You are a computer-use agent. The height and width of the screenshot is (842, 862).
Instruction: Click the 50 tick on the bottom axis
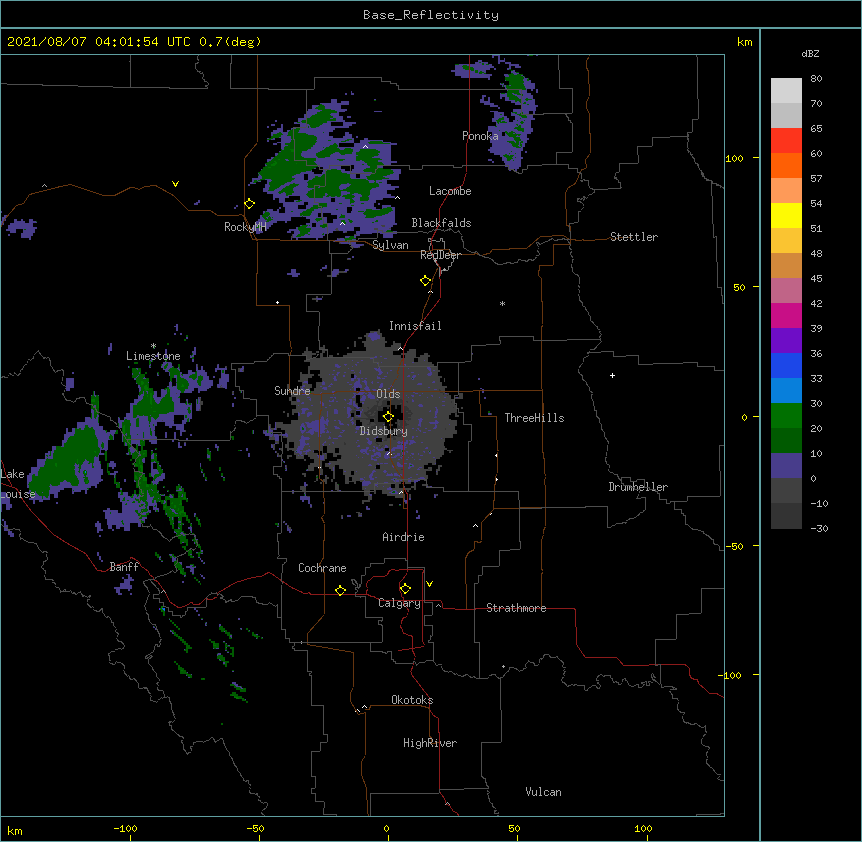(514, 828)
